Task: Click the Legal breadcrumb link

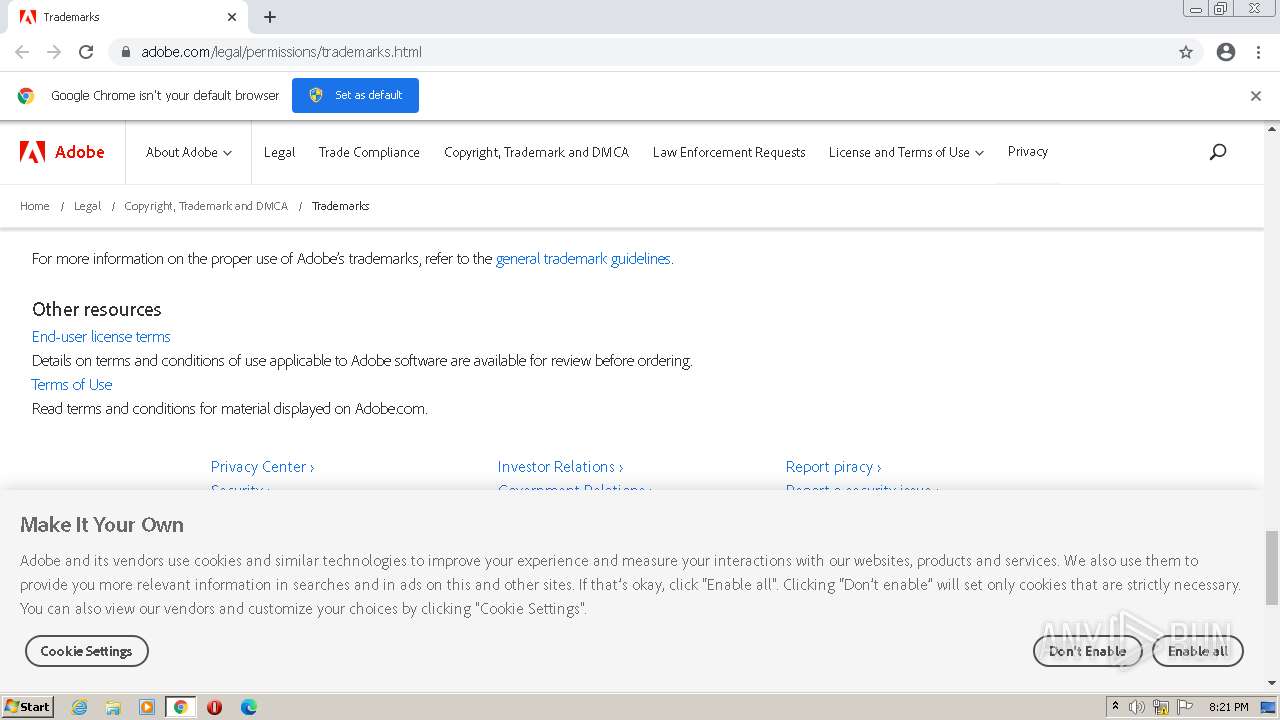Action: pos(87,206)
